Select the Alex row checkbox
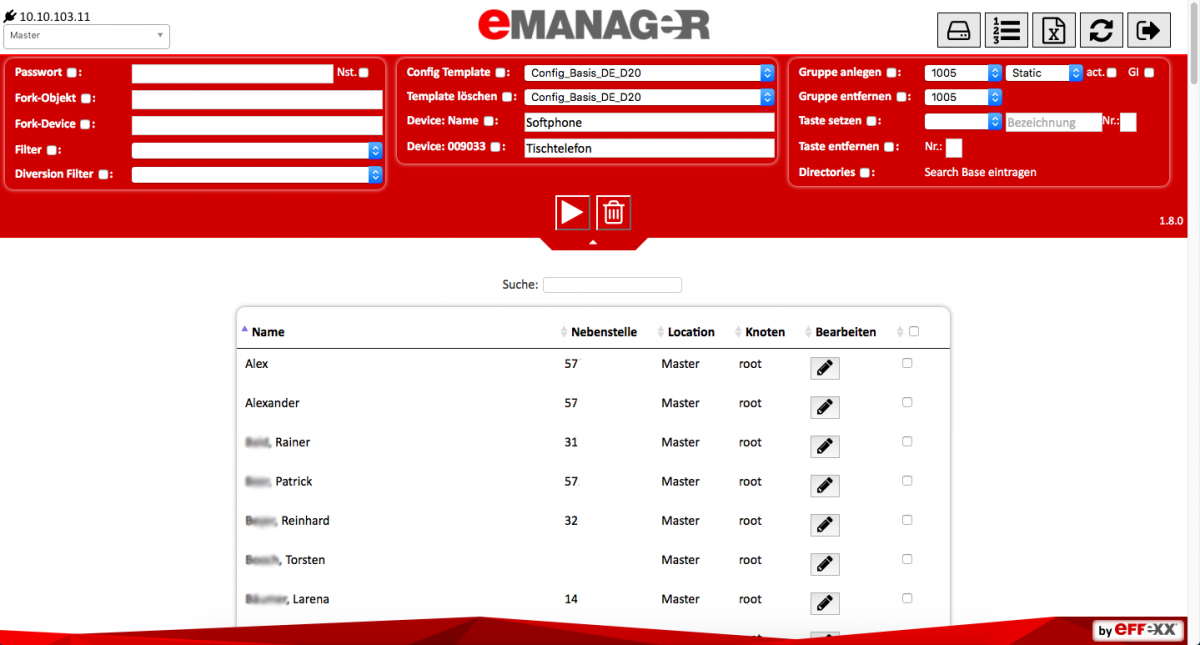 [907, 363]
